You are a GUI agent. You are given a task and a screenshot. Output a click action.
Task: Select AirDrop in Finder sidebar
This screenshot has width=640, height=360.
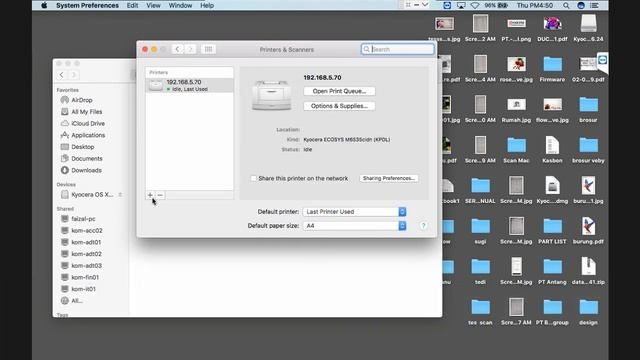[x=82, y=100]
